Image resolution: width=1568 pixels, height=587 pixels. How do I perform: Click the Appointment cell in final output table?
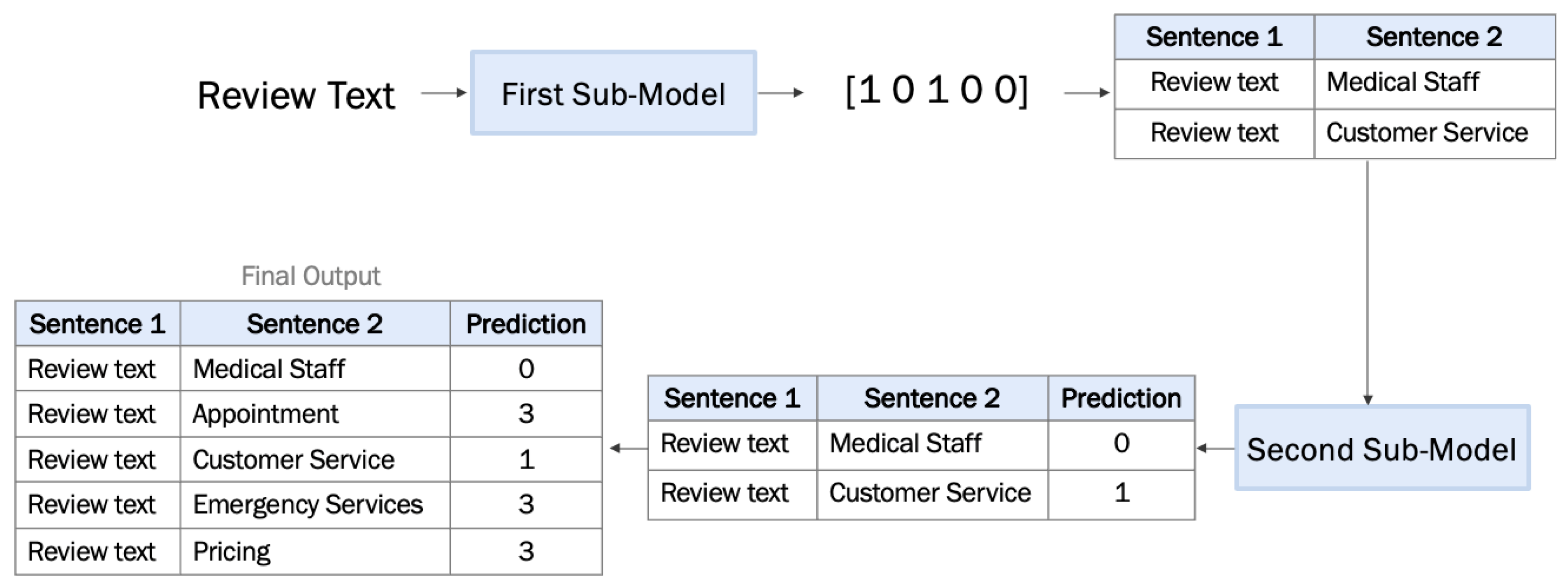tap(266, 414)
